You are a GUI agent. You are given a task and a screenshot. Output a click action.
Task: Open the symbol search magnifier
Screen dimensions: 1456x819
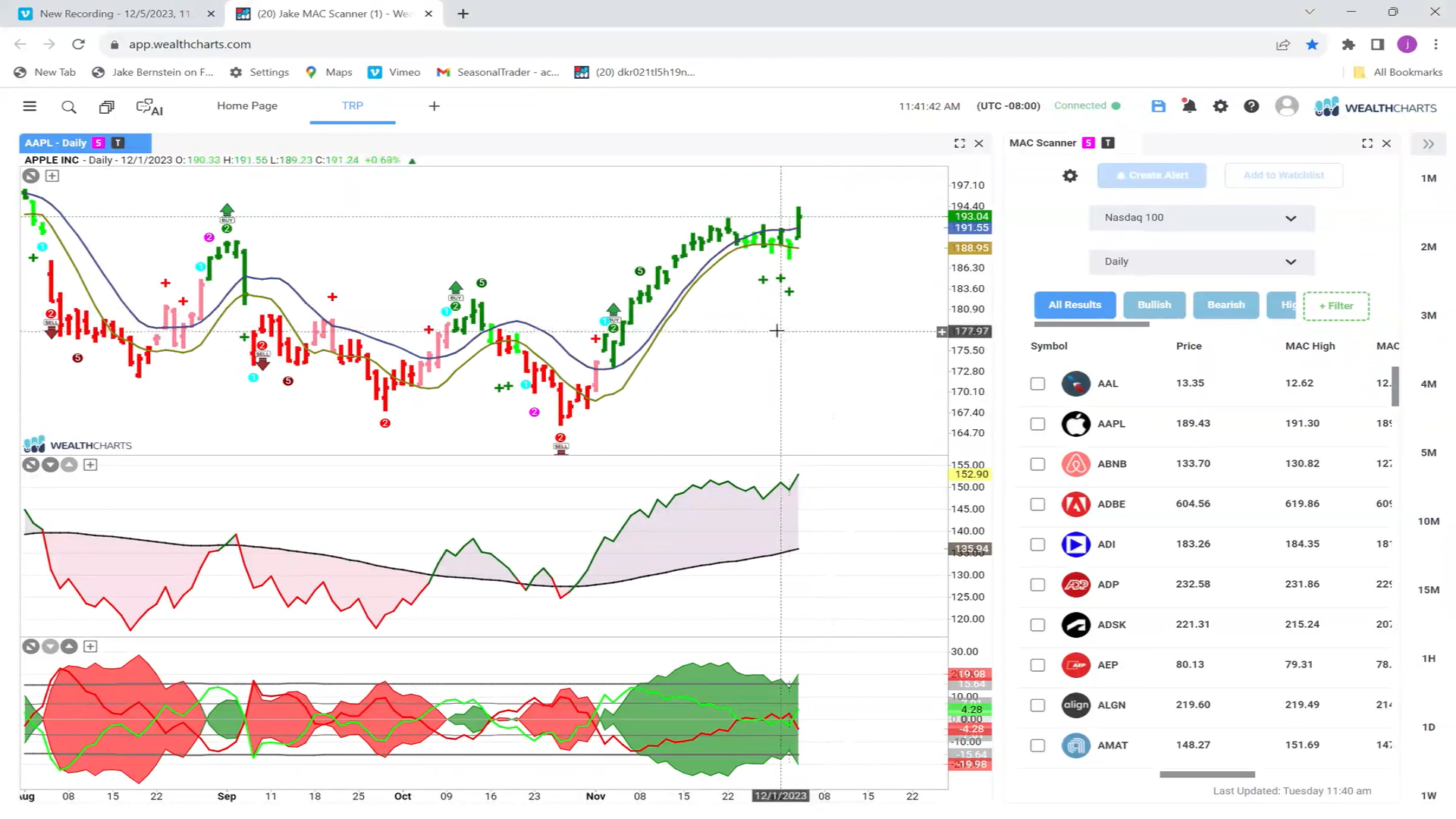tap(69, 107)
